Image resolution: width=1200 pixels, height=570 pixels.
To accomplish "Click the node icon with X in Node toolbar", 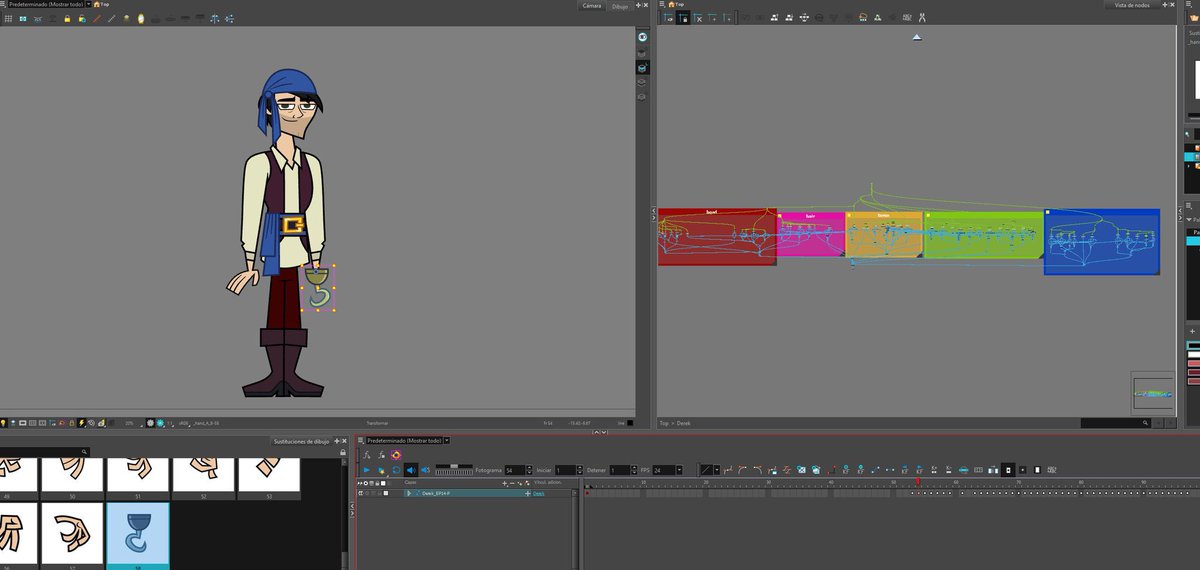I will [698, 18].
